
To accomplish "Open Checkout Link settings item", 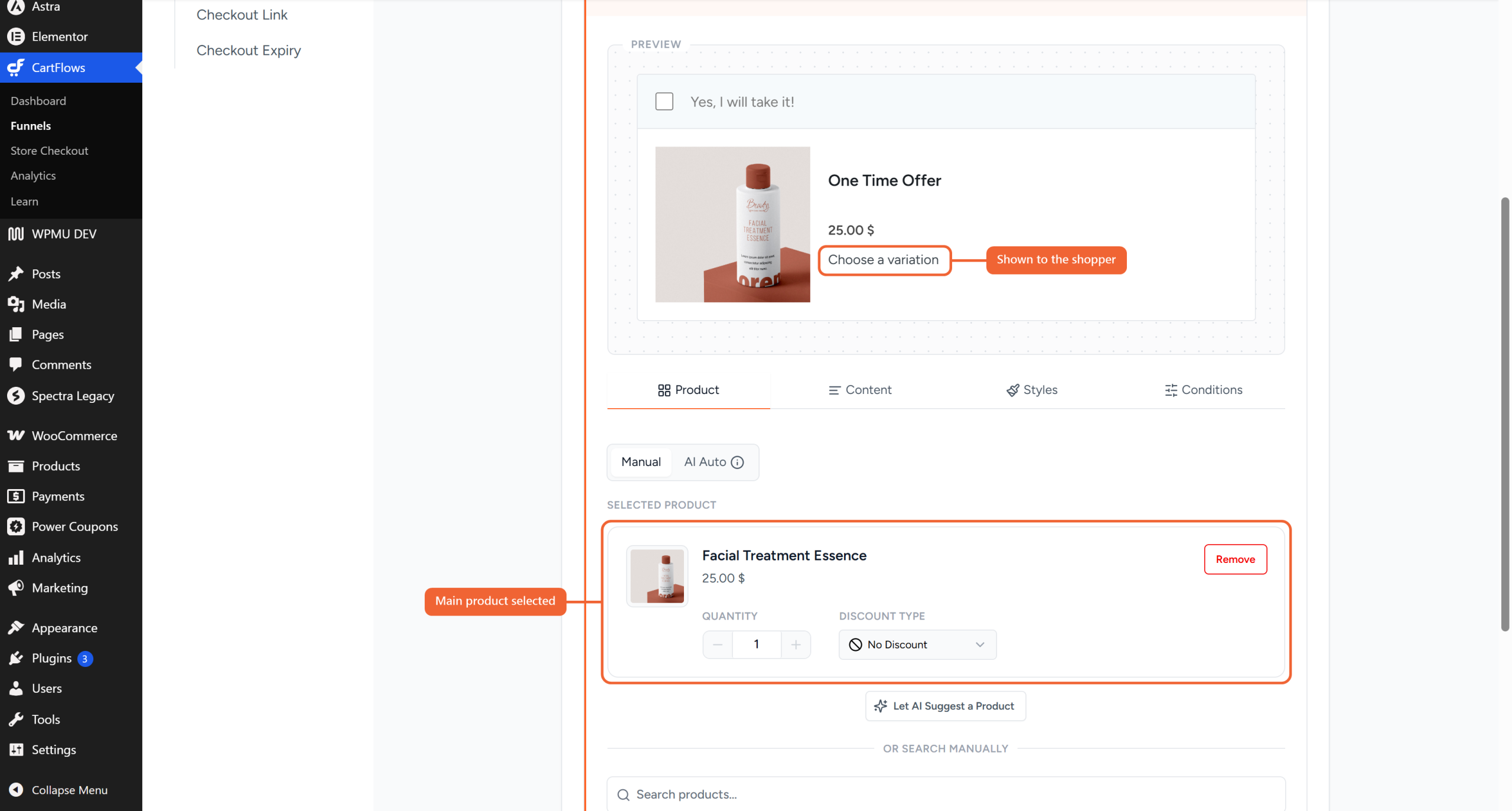I will click(x=242, y=15).
